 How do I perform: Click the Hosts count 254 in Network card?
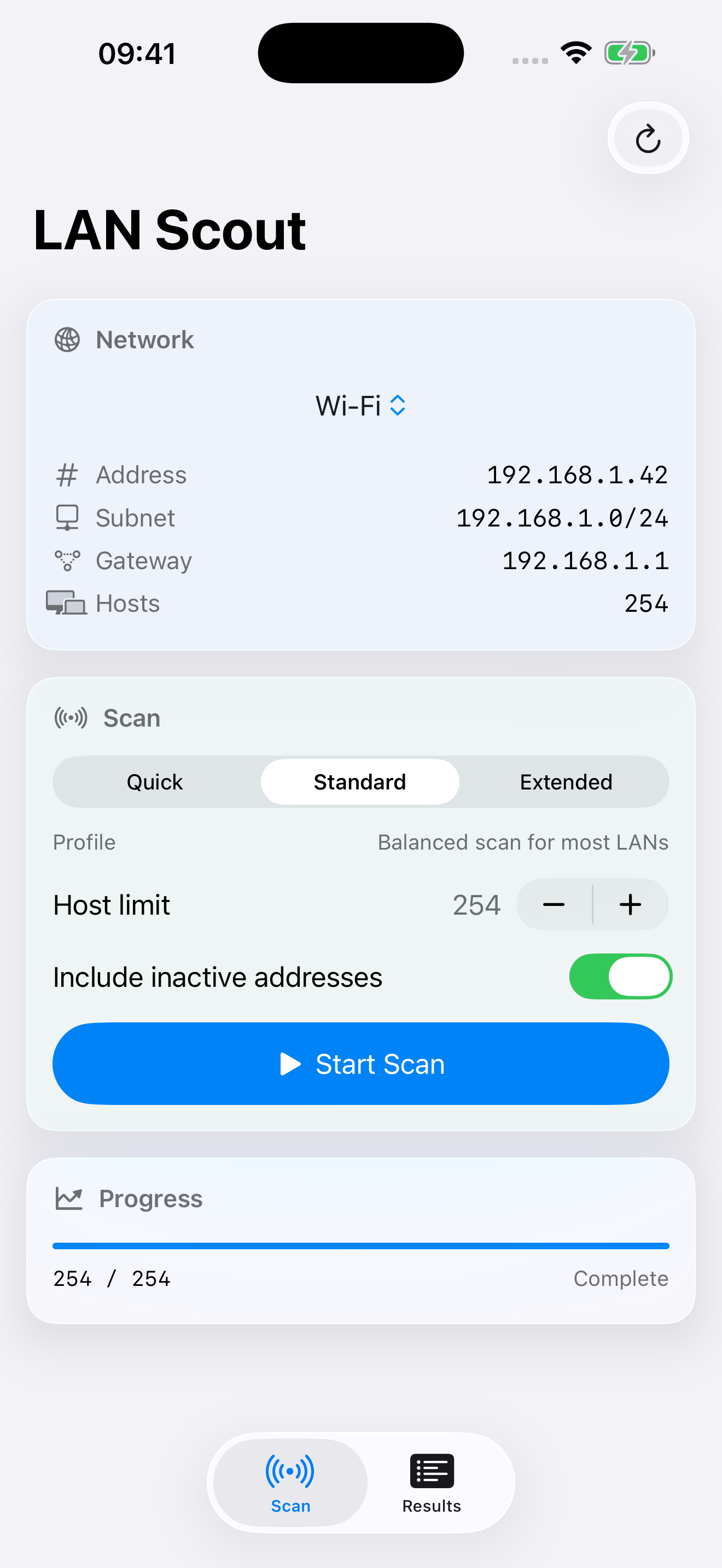646,603
